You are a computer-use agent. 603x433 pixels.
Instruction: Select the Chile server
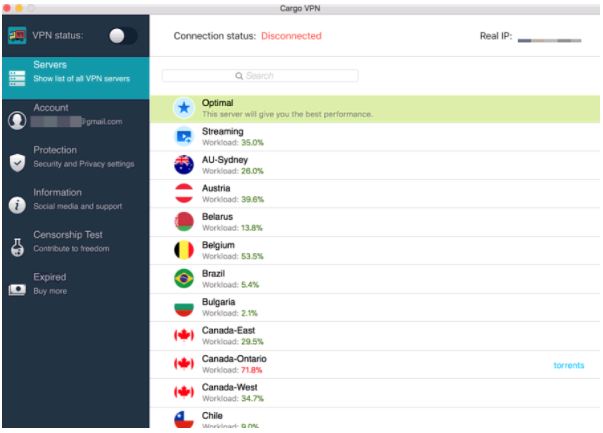click(x=375, y=418)
